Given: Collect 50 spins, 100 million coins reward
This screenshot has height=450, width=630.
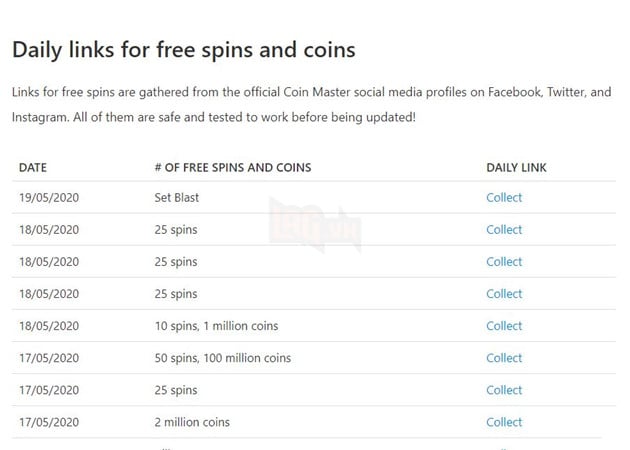Looking at the screenshot, I should 504,358.
